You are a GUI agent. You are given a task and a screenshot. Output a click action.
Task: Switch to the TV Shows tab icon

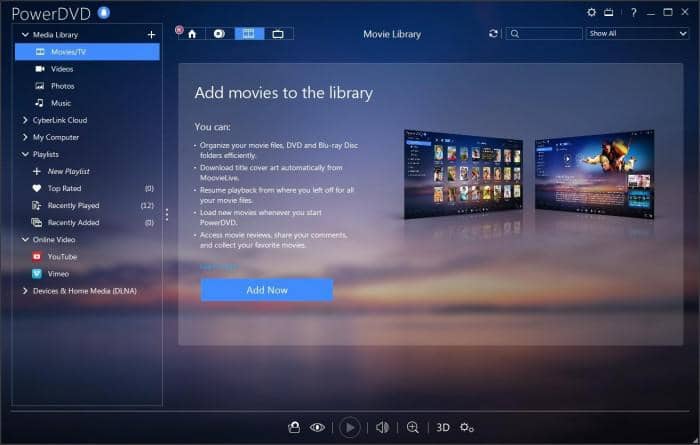[x=278, y=34]
